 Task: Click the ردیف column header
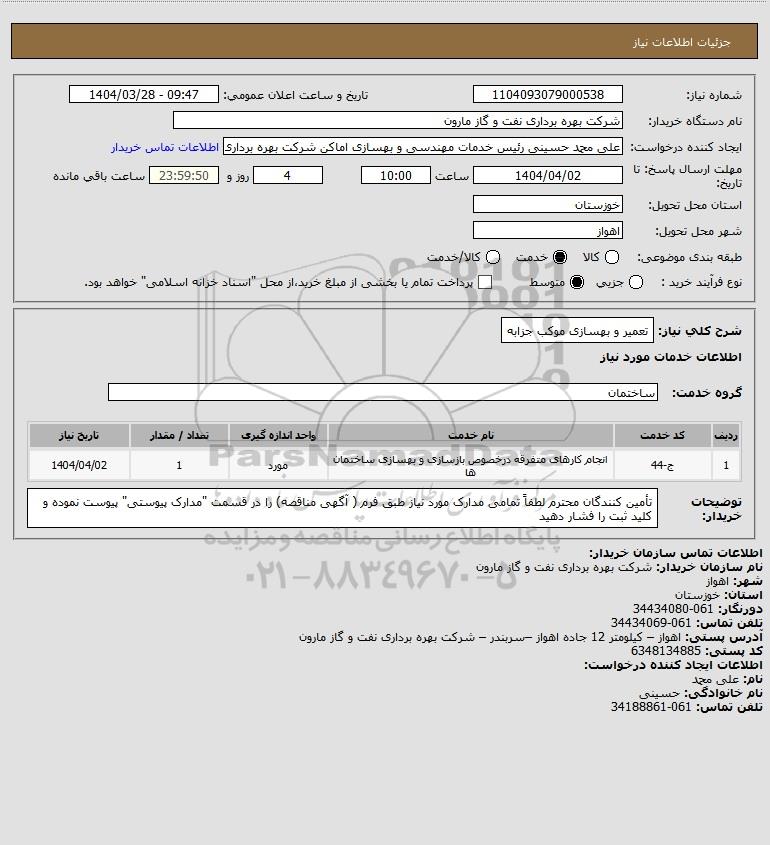(x=726, y=435)
